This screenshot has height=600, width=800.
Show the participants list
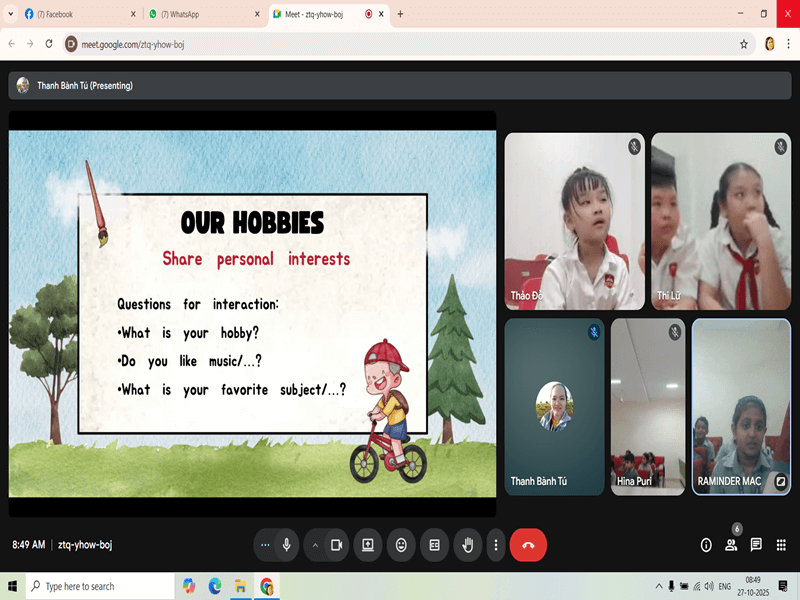[731, 545]
